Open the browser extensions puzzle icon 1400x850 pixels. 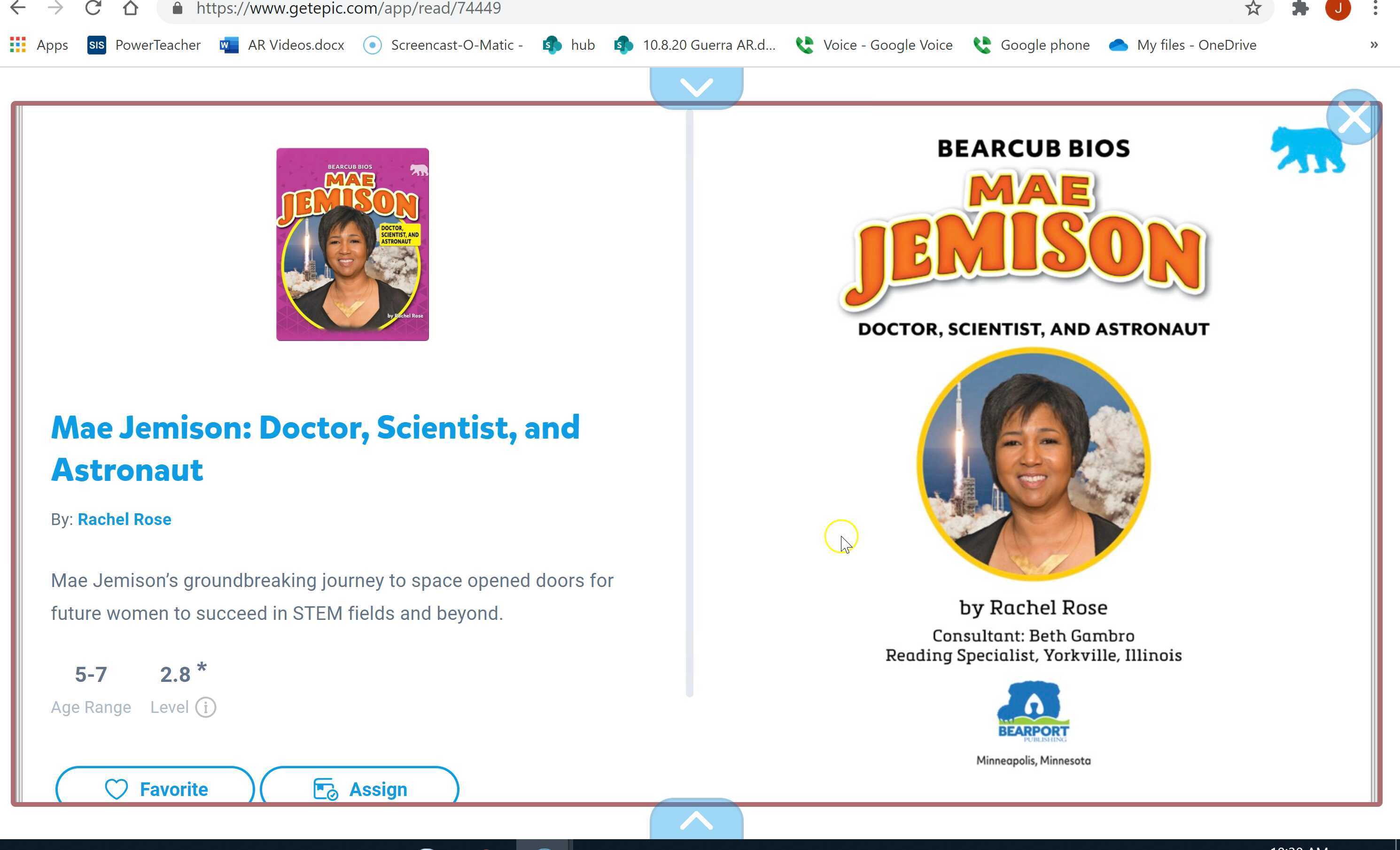click(x=1300, y=8)
